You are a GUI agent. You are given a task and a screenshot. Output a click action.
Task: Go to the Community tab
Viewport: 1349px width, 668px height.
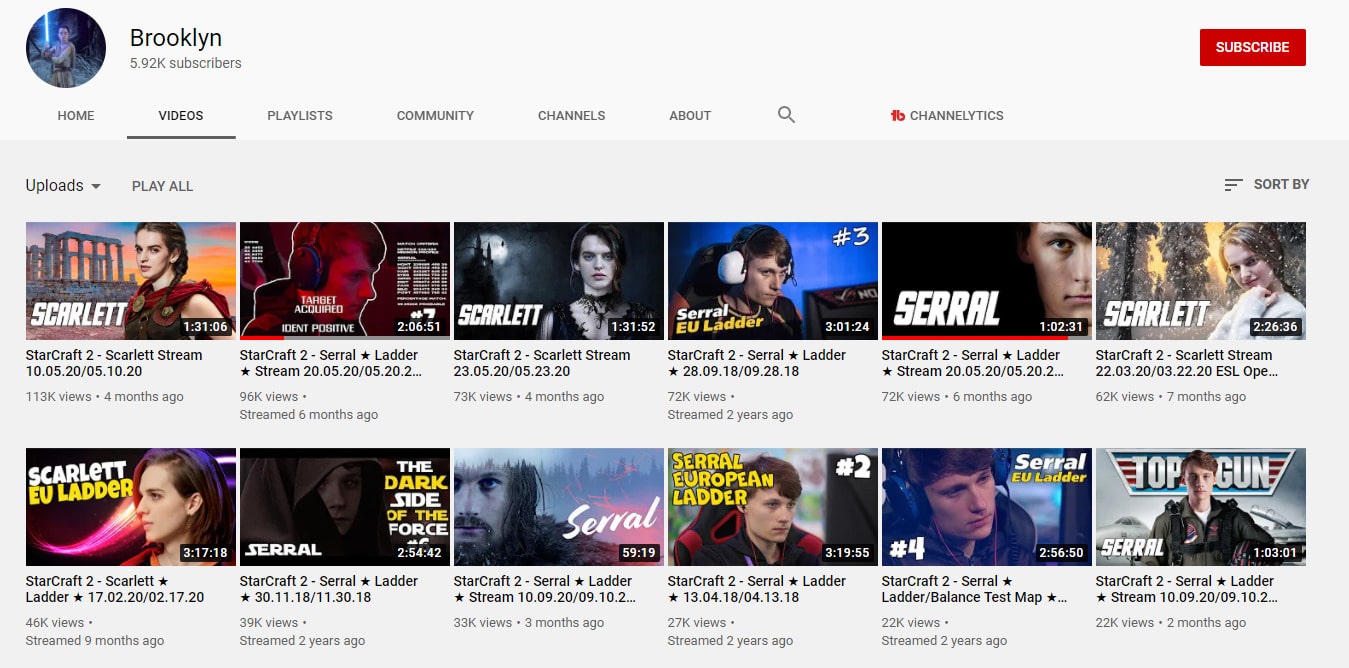435,115
